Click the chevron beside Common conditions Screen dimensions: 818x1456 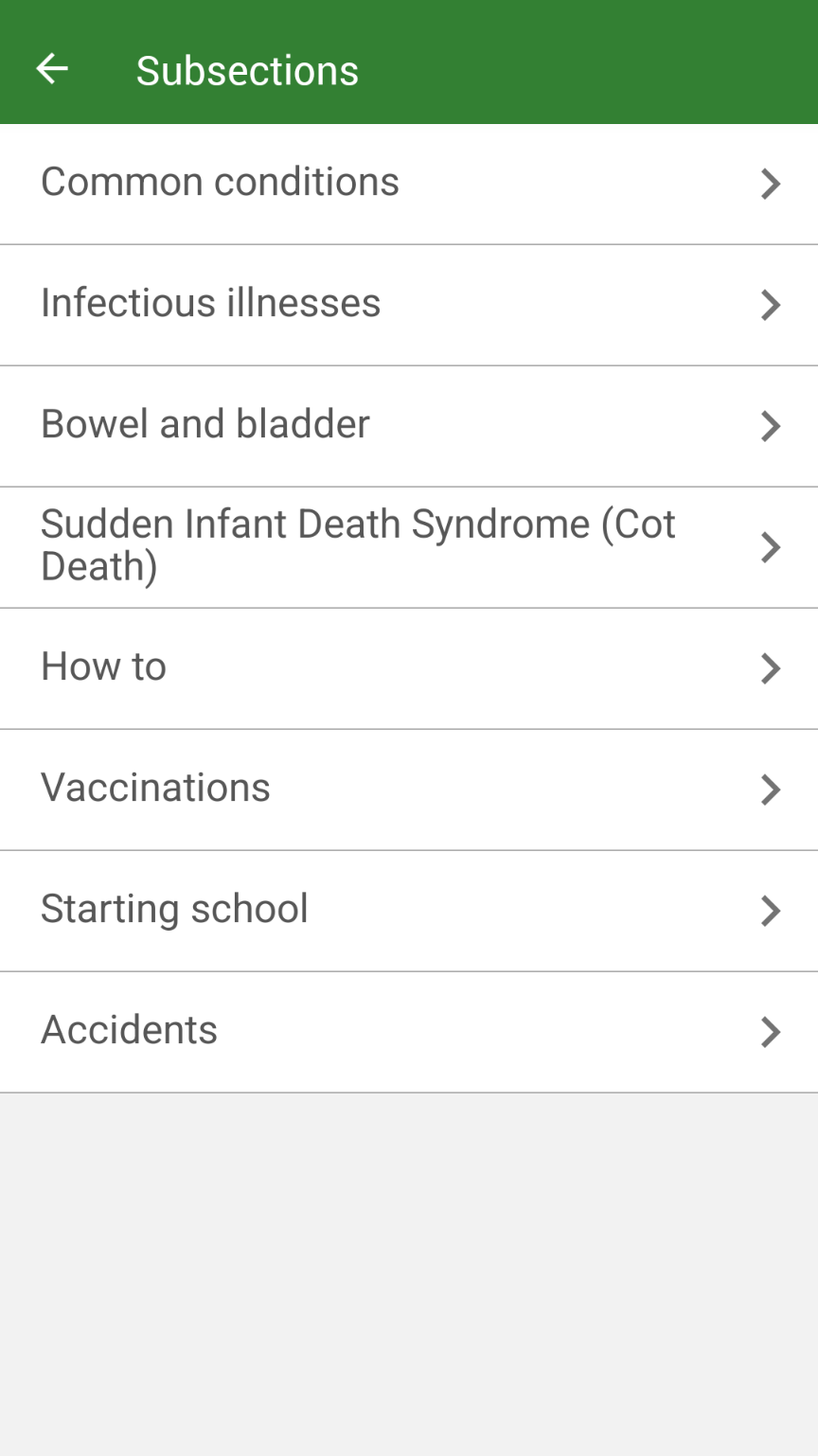click(771, 184)
